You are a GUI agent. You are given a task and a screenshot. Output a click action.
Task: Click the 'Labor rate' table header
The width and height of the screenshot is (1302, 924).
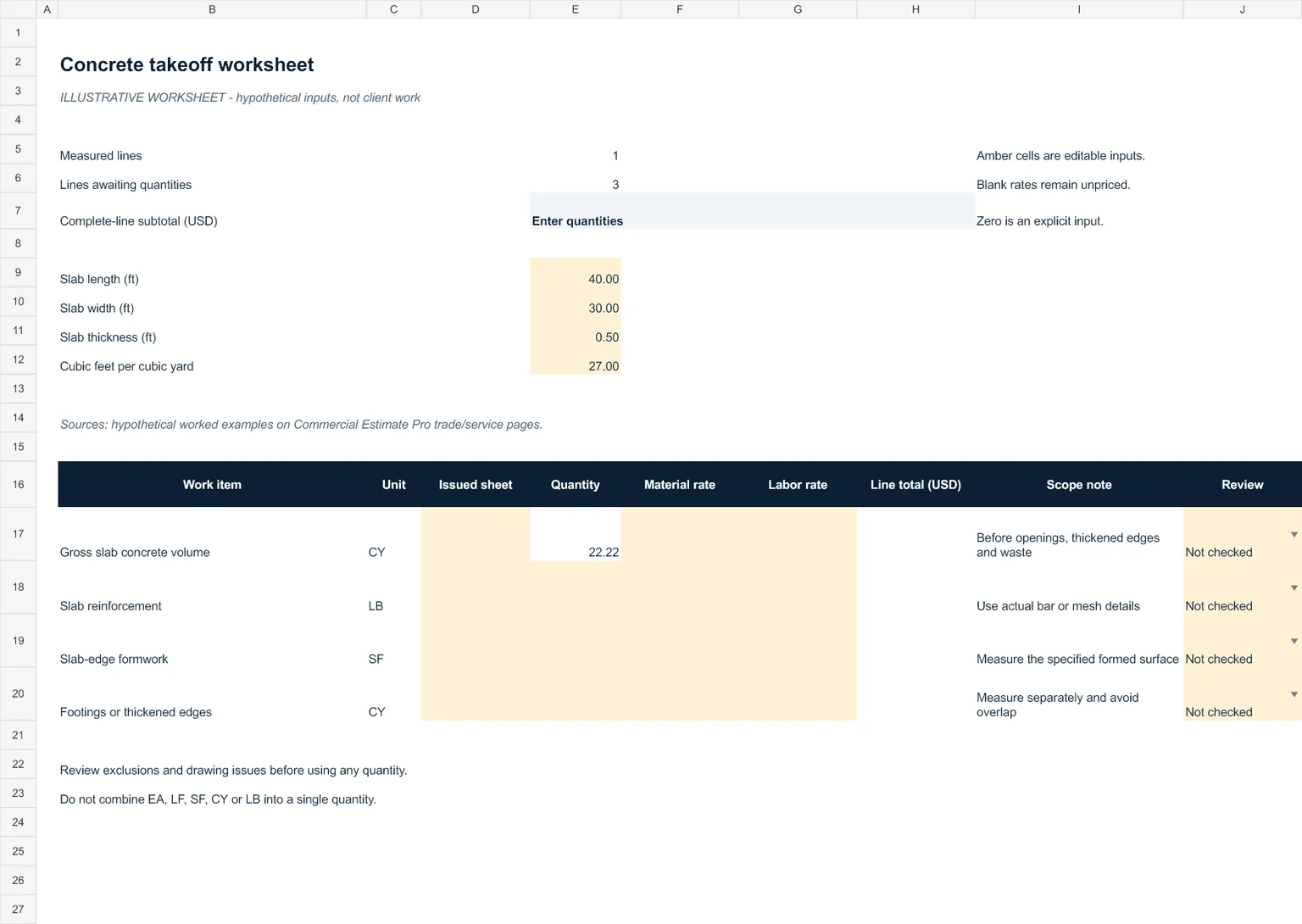(798, 485)
